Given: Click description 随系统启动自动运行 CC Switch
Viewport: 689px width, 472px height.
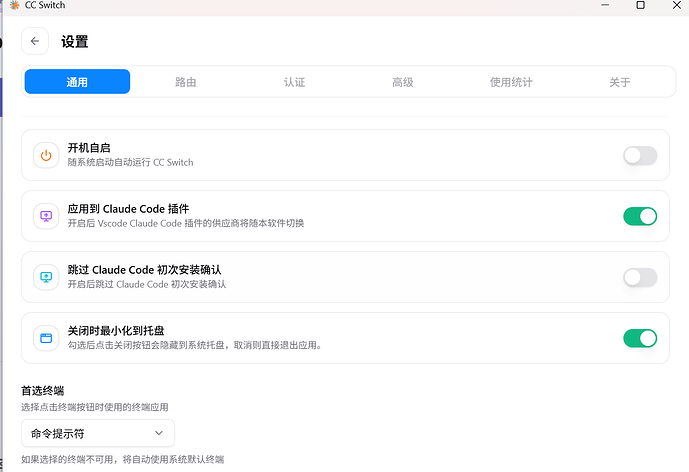Looking at the screenshot, I should (x=131, y=162).
